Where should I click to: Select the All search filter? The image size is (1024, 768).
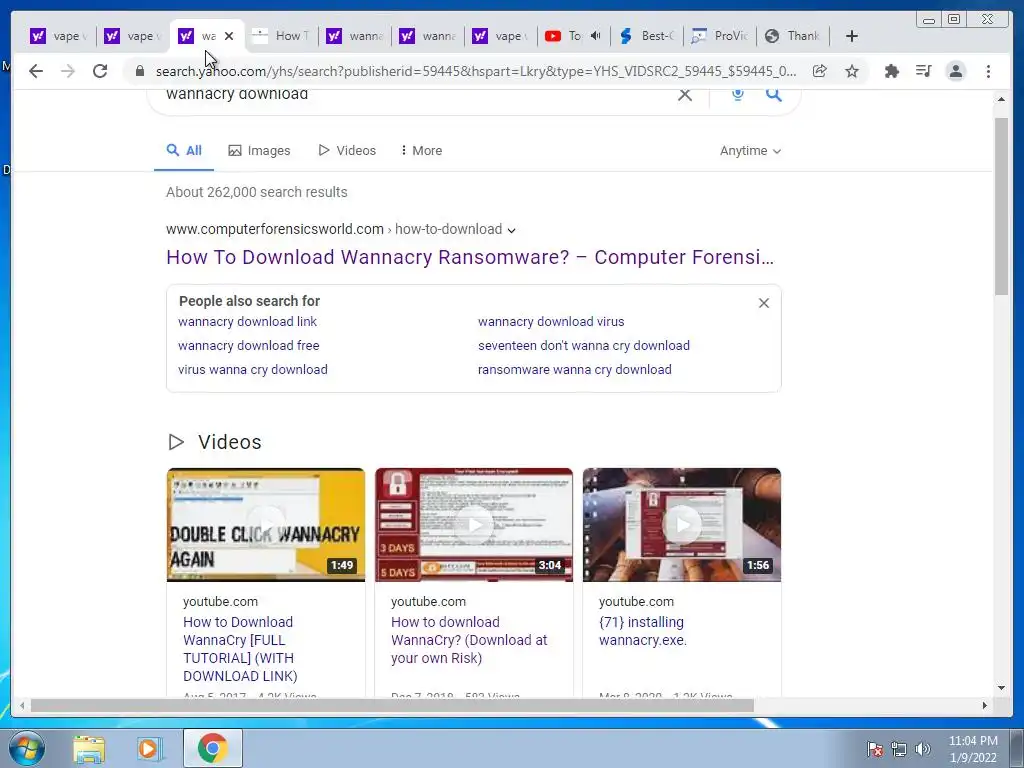[x=184, y=150]
